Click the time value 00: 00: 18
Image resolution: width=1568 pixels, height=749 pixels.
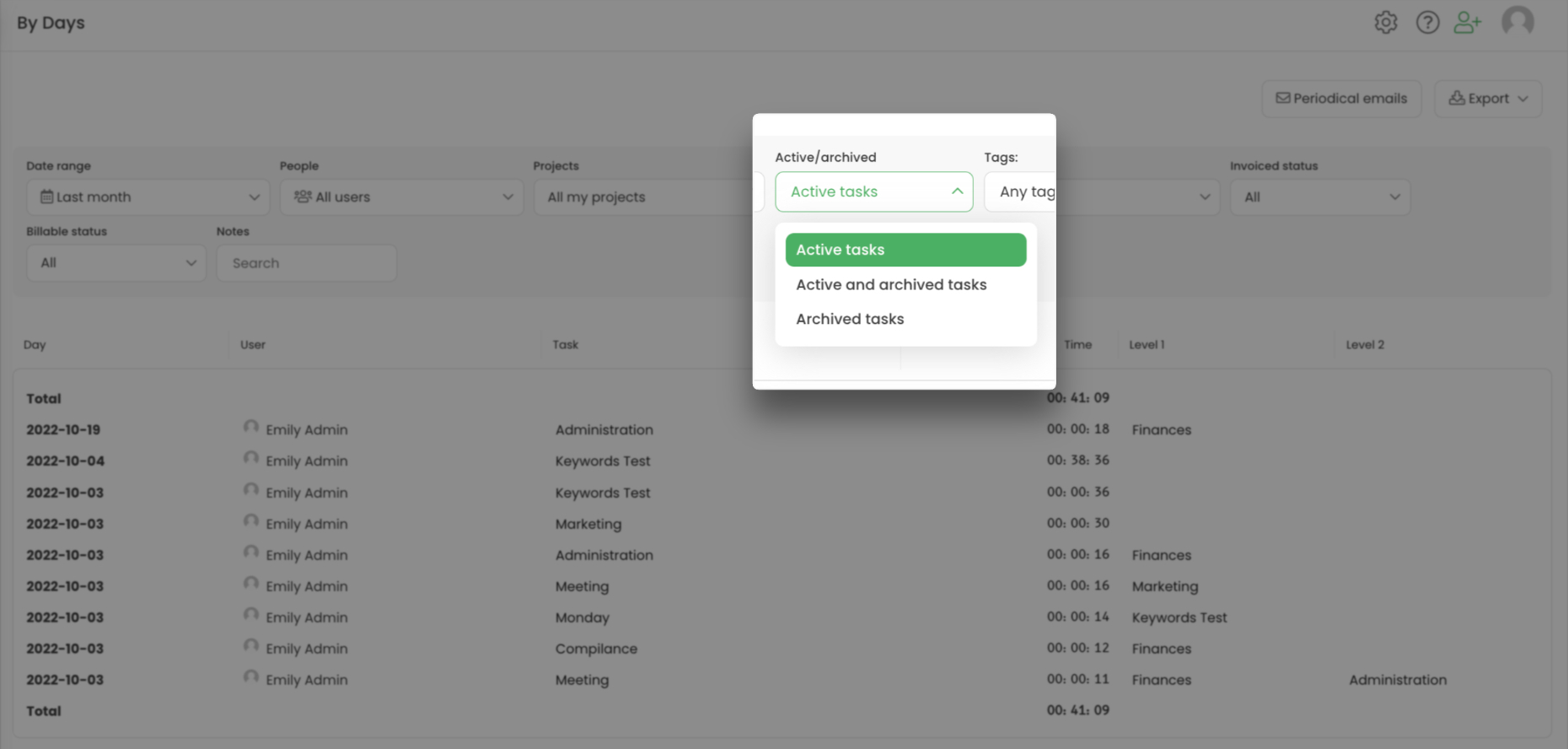point(1078,428)
